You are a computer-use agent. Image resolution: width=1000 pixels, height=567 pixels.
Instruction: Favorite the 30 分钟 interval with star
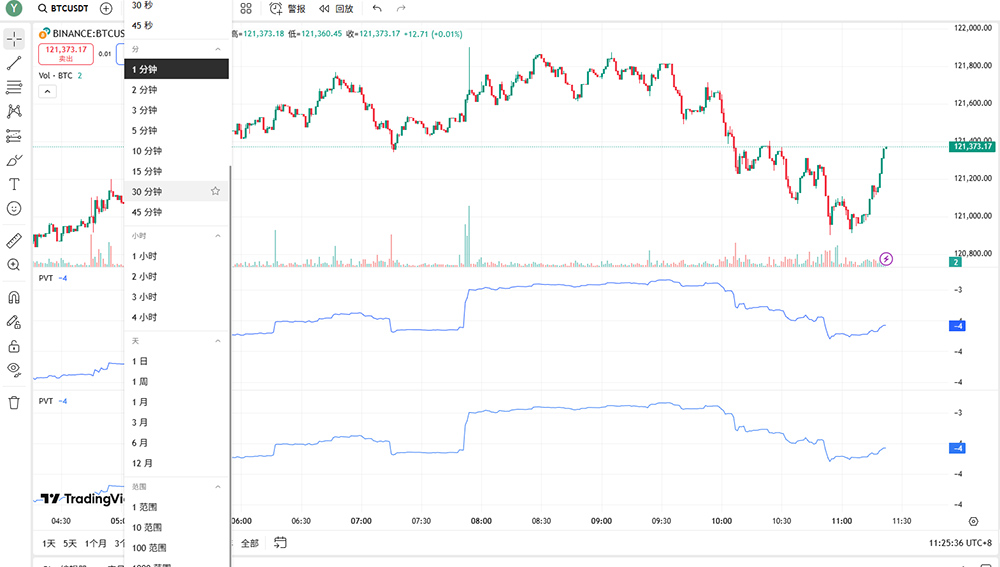click(215, 191)
